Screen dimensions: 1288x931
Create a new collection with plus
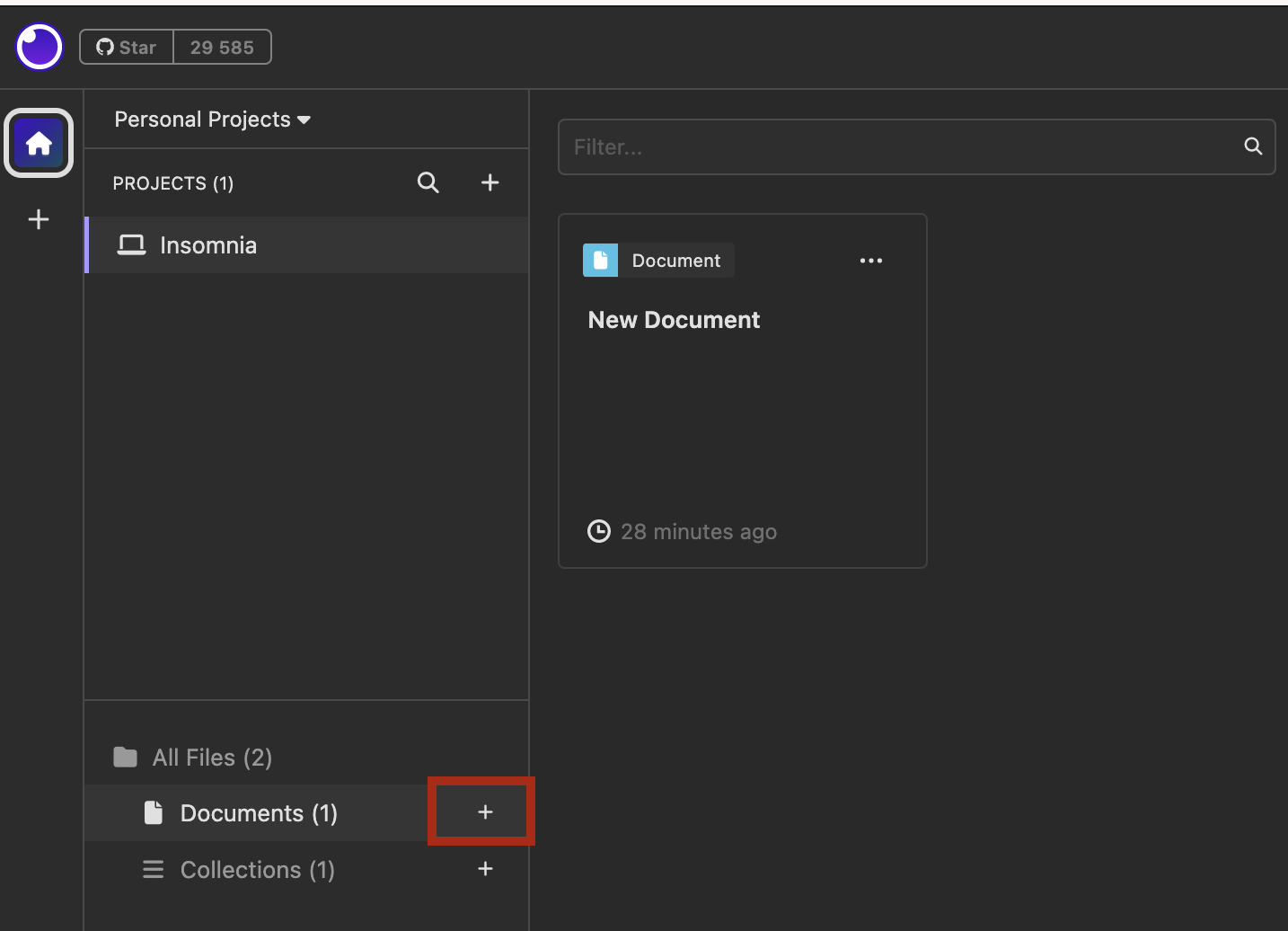coord(485,869)
